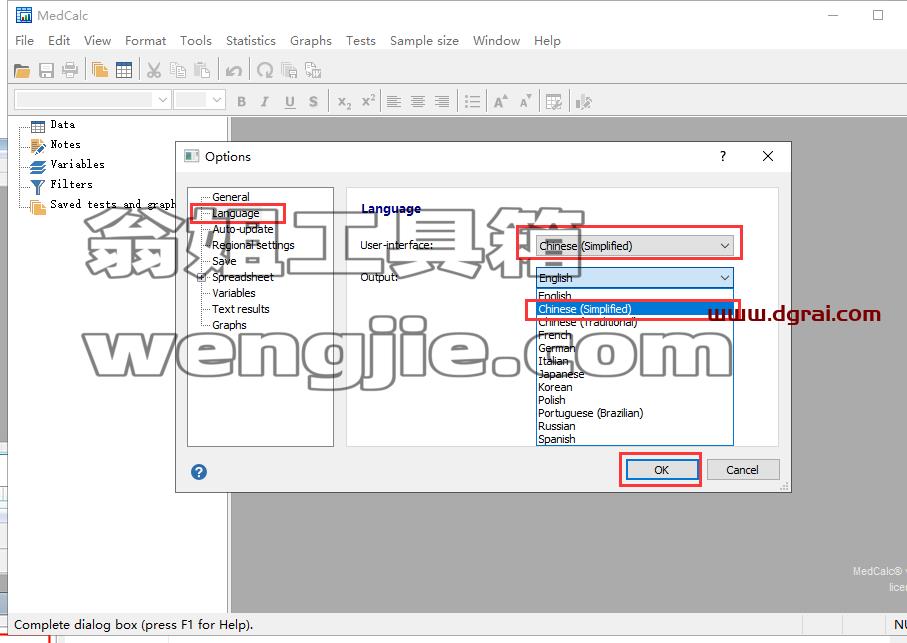The image size is (907, 643).
Task: Expand the Spreadsheet tree node
Action: coord(201,278)
